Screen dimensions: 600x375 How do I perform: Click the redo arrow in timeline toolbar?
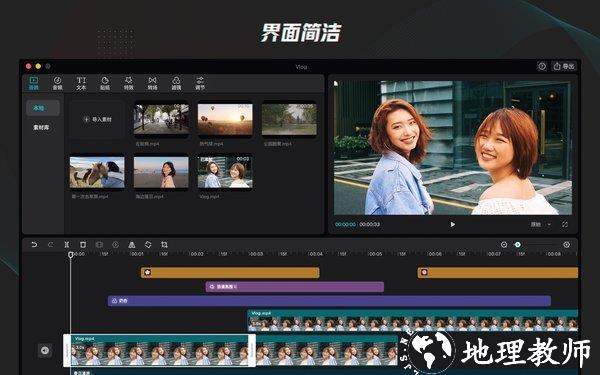pos(50,245)
